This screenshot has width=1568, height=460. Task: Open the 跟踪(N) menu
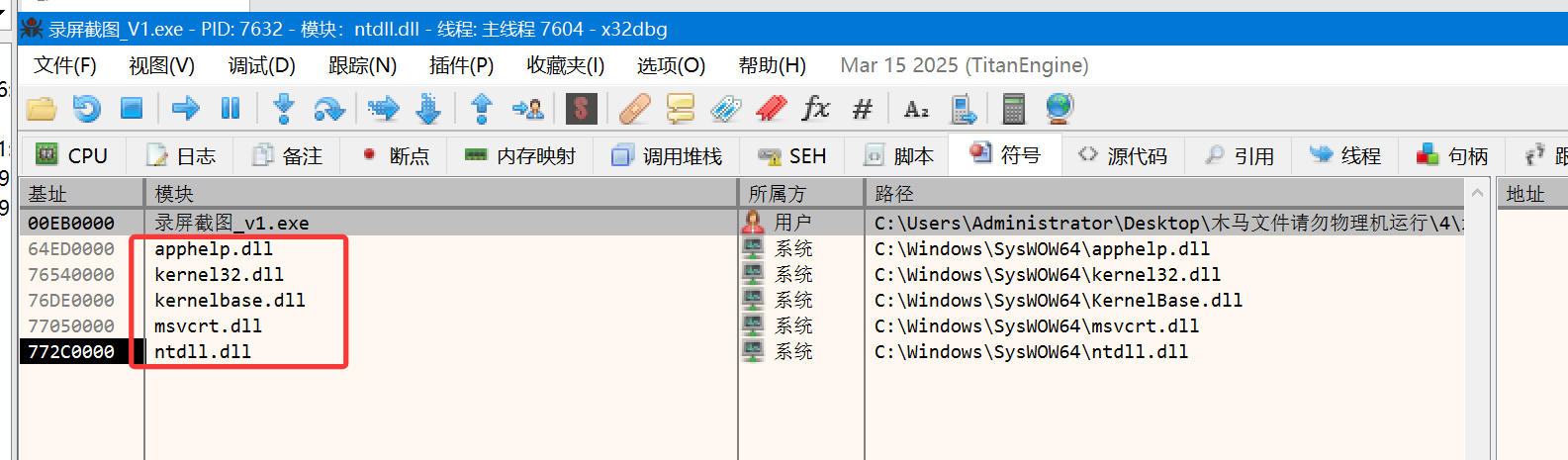pyautogui.click(x=363, y=65)
